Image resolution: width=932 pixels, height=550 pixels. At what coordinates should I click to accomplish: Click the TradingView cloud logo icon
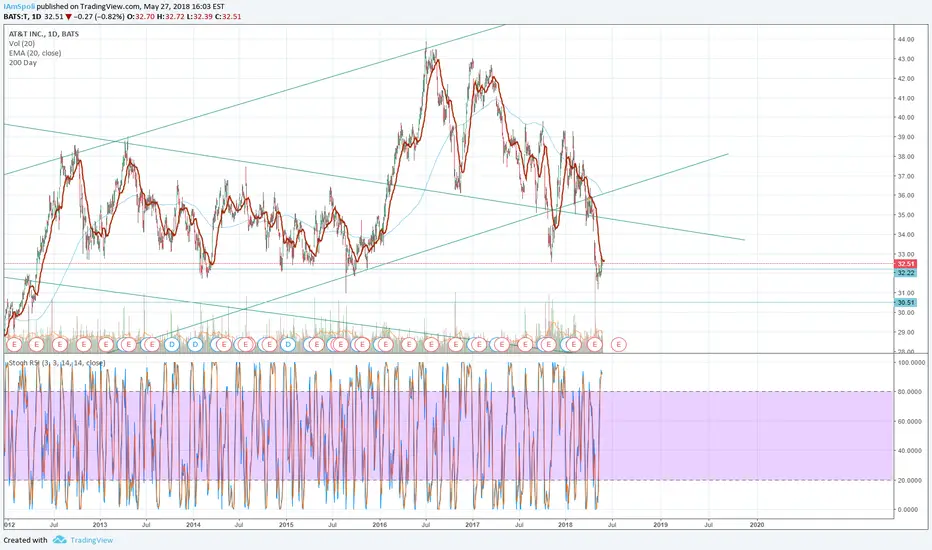tap(59, 540)
